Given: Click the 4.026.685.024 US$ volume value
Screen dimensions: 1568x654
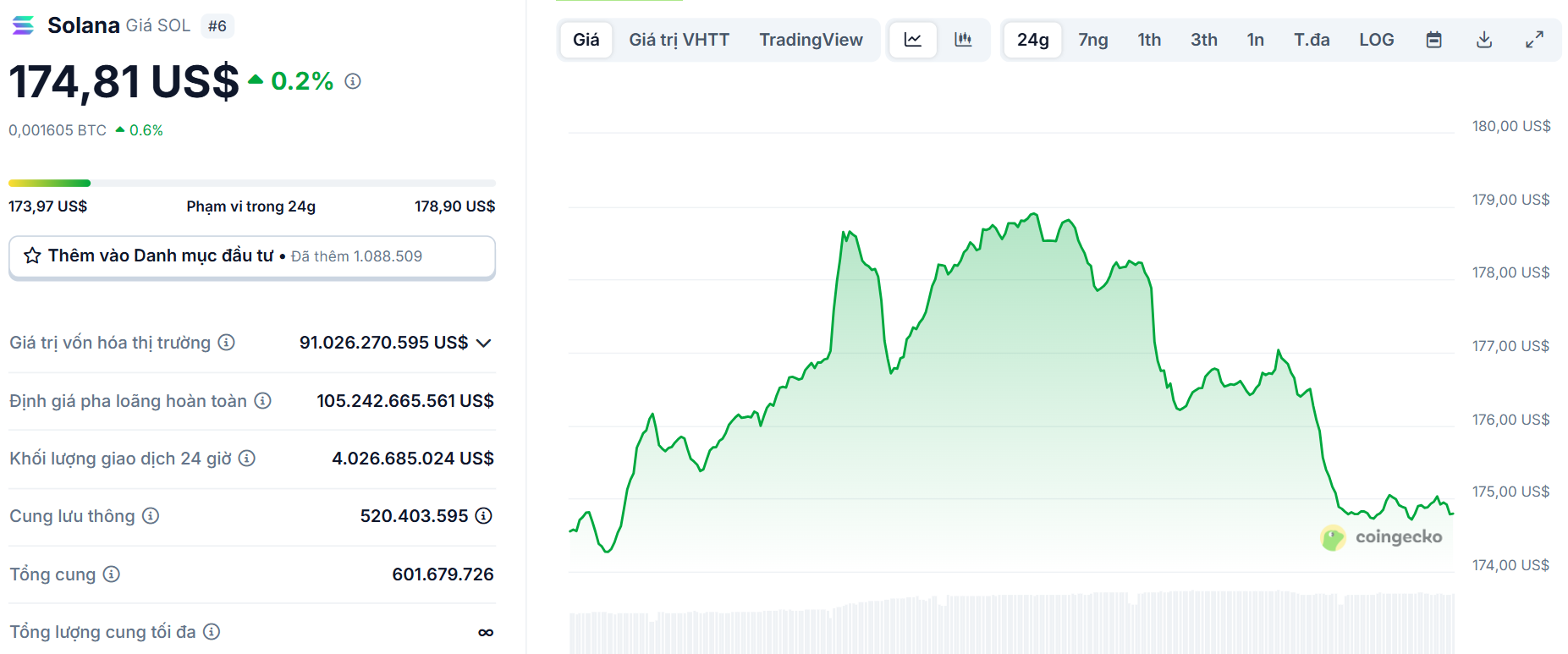Looking at the screenshot, I should pos(413,459).
